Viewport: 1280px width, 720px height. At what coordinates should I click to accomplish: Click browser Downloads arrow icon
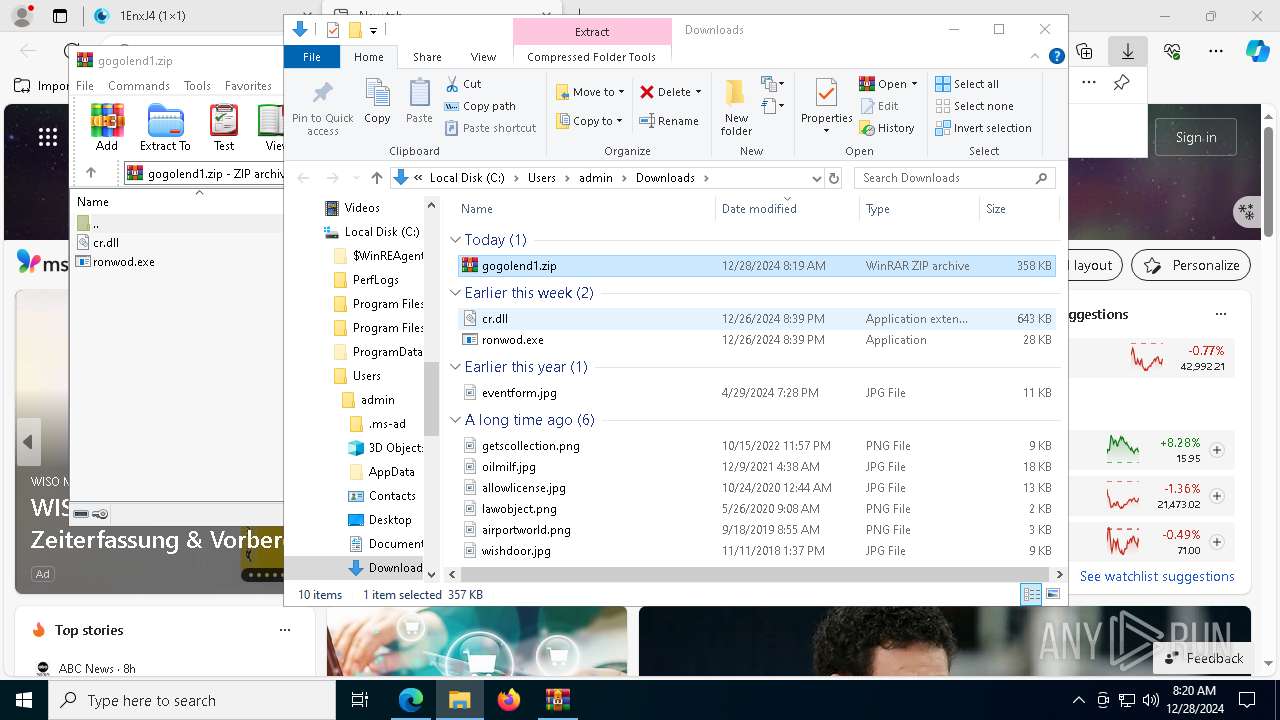(1128, 51)
